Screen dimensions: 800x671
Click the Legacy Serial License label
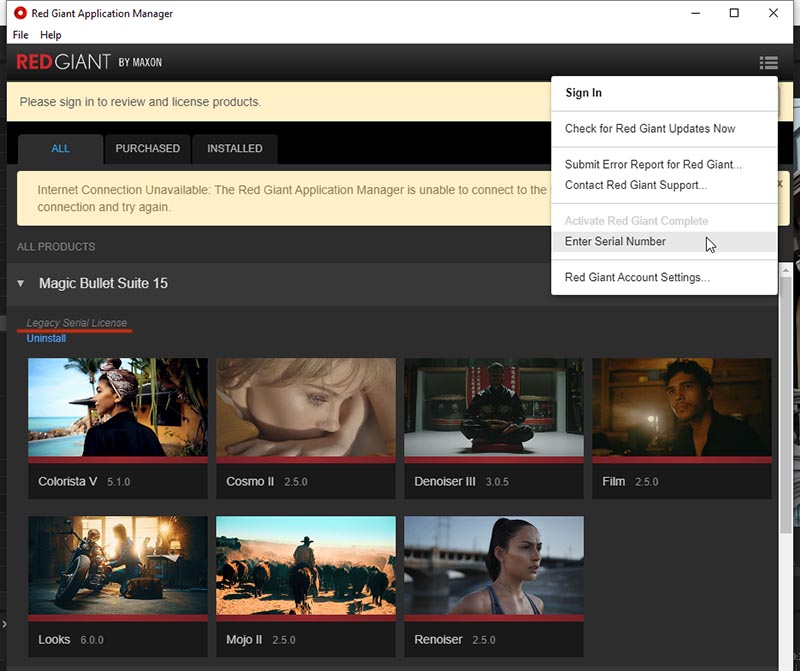(x=77, y=322)
